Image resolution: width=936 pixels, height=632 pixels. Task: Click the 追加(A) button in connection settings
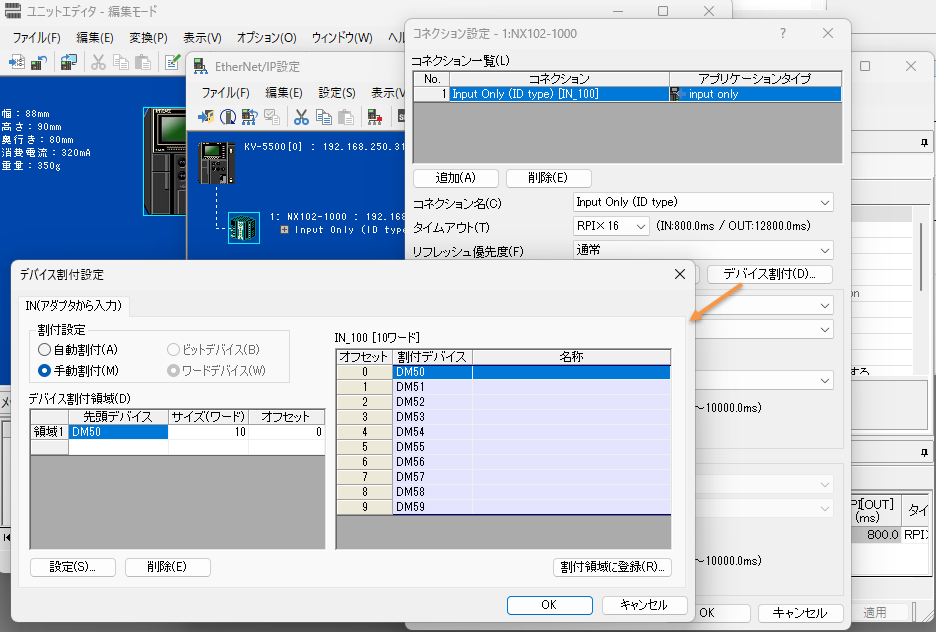coord(455,178)
